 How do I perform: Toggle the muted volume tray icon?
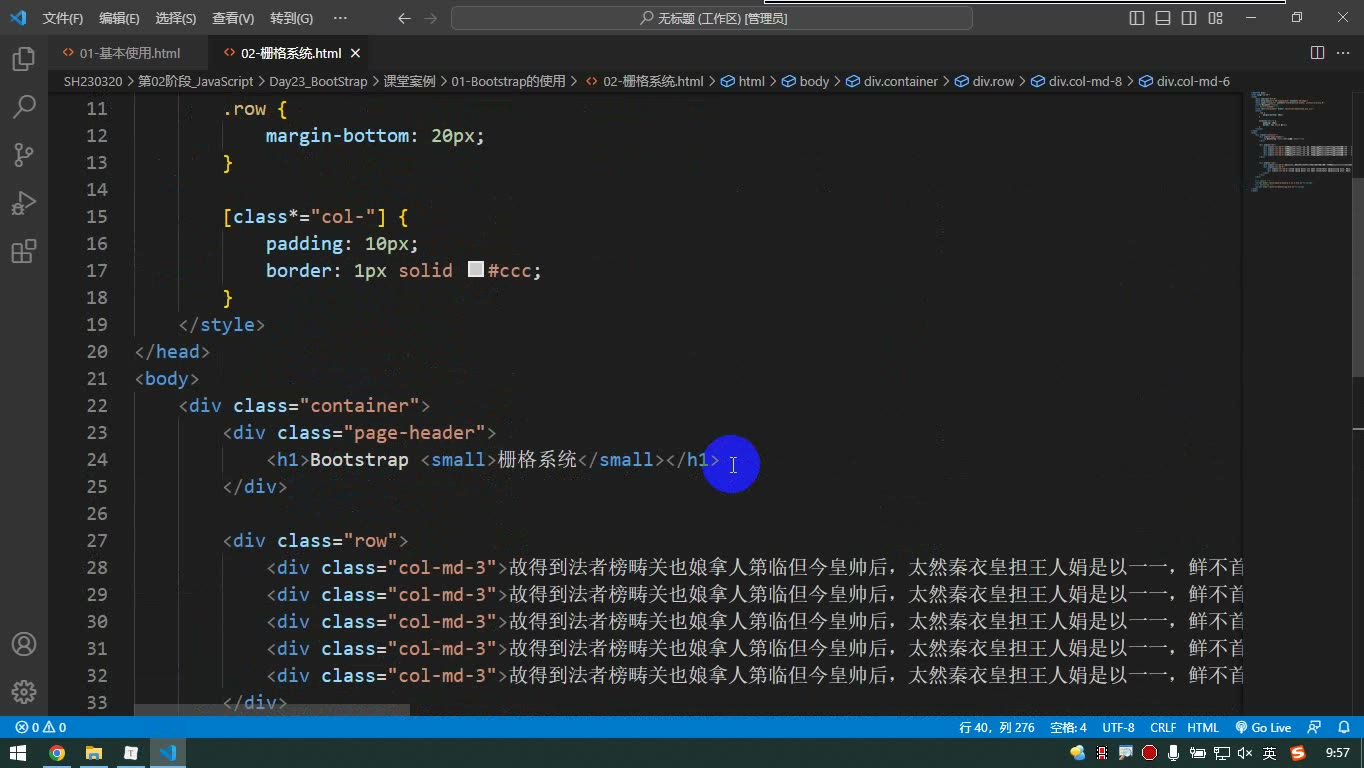point(1245,753)
